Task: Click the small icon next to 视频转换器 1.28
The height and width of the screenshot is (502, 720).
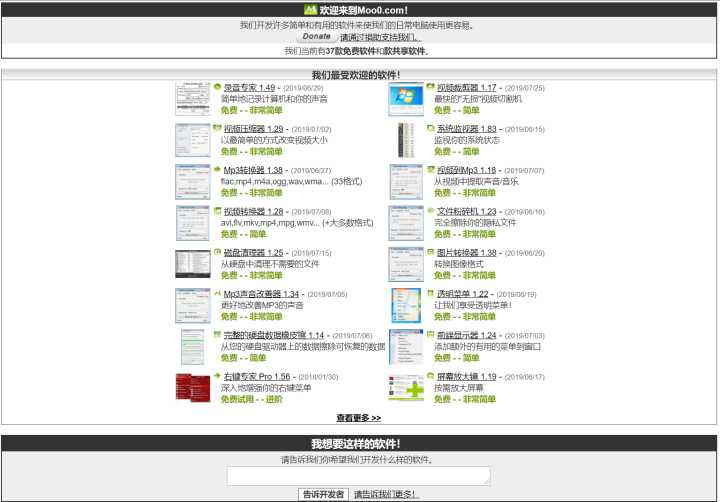Action: point(217,211)
